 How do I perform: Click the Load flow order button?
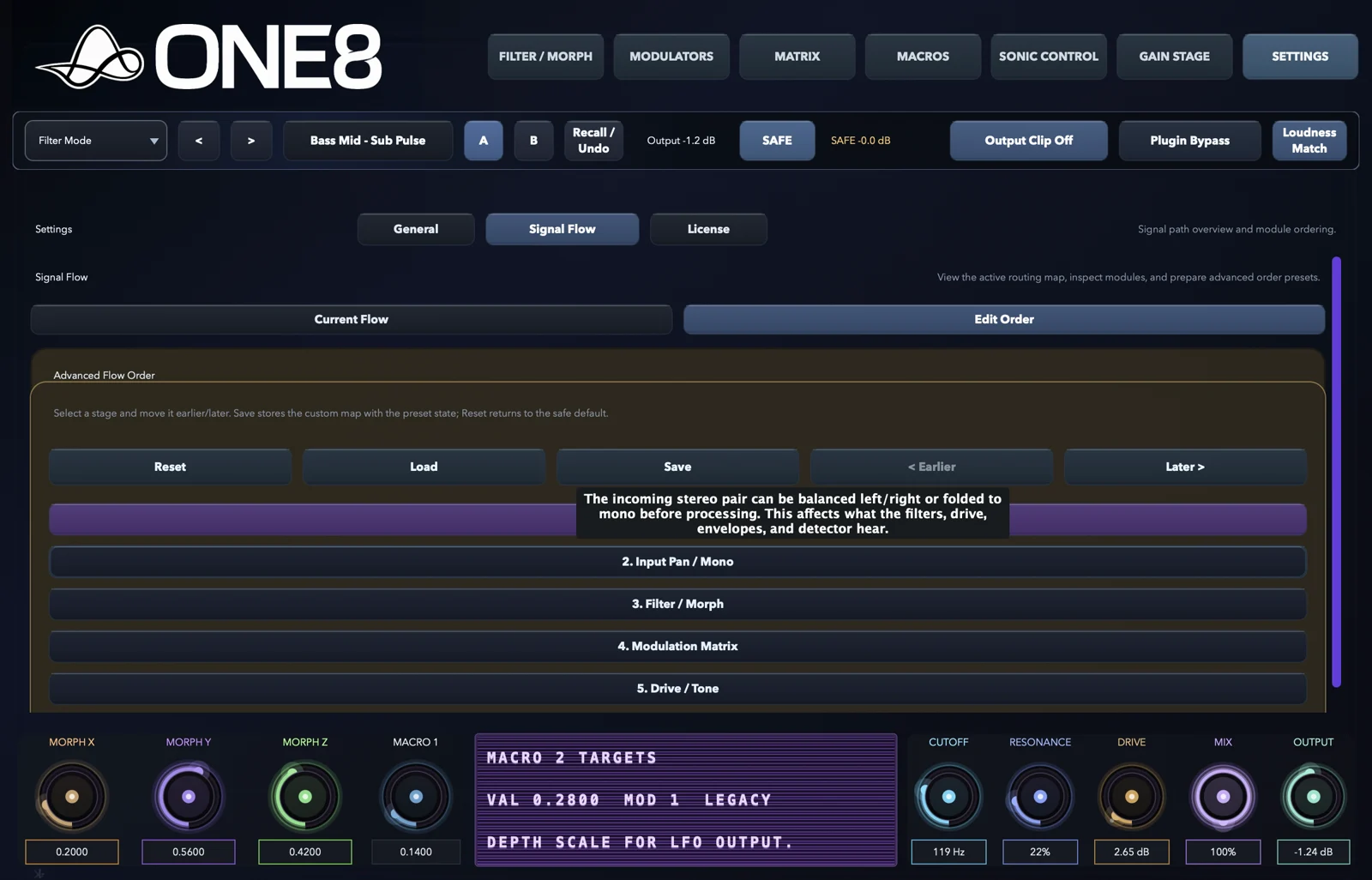pos(424,467)
